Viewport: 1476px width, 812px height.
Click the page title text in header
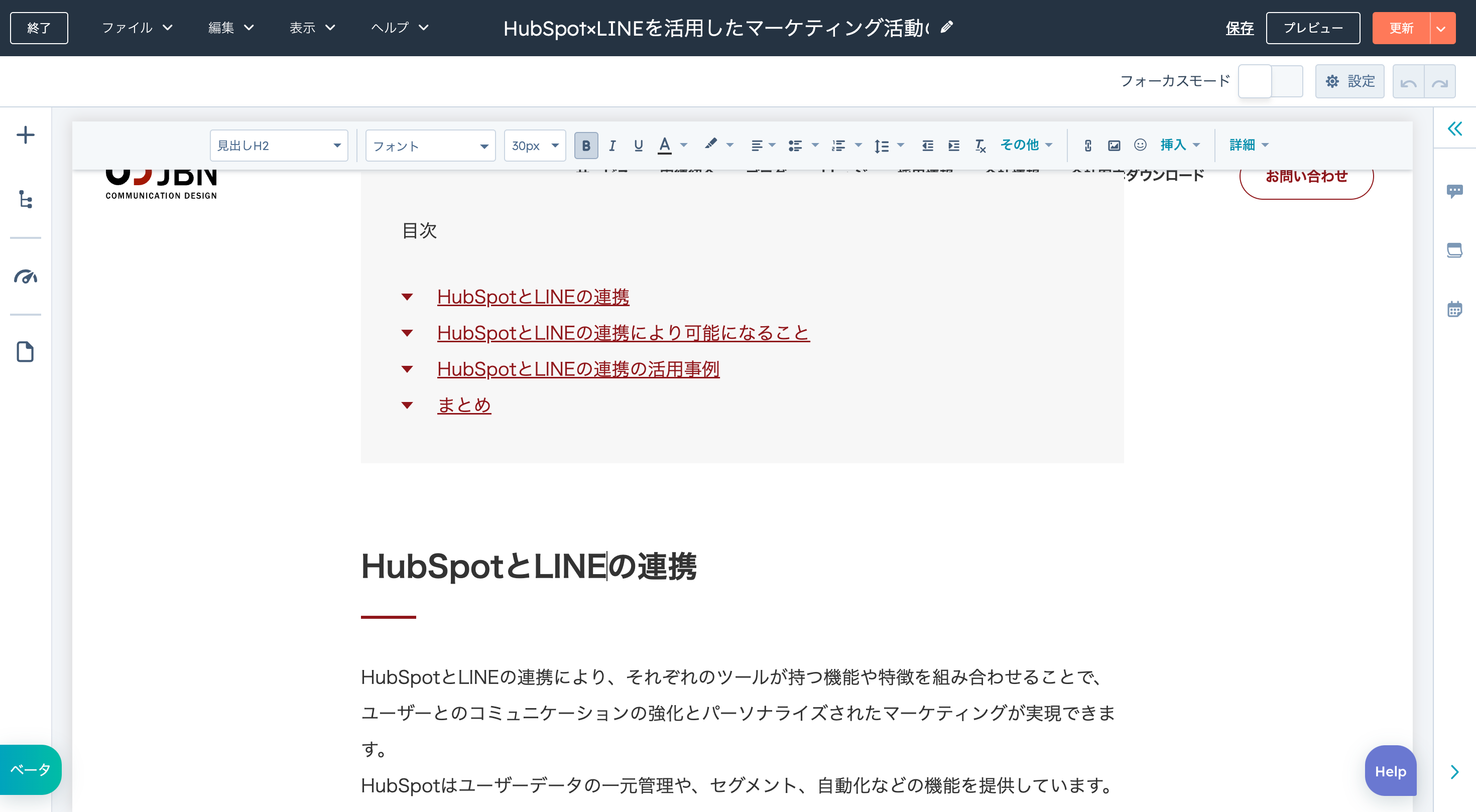coord(716,28)
